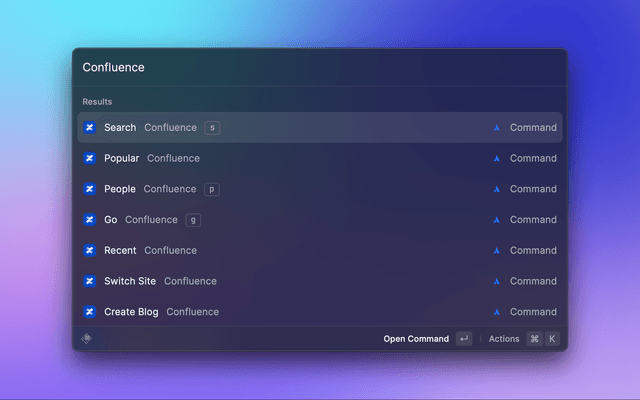Viewport: 640px width, 400px height.
Task: Click the K shortcut key badge
Action: point(552,339)
